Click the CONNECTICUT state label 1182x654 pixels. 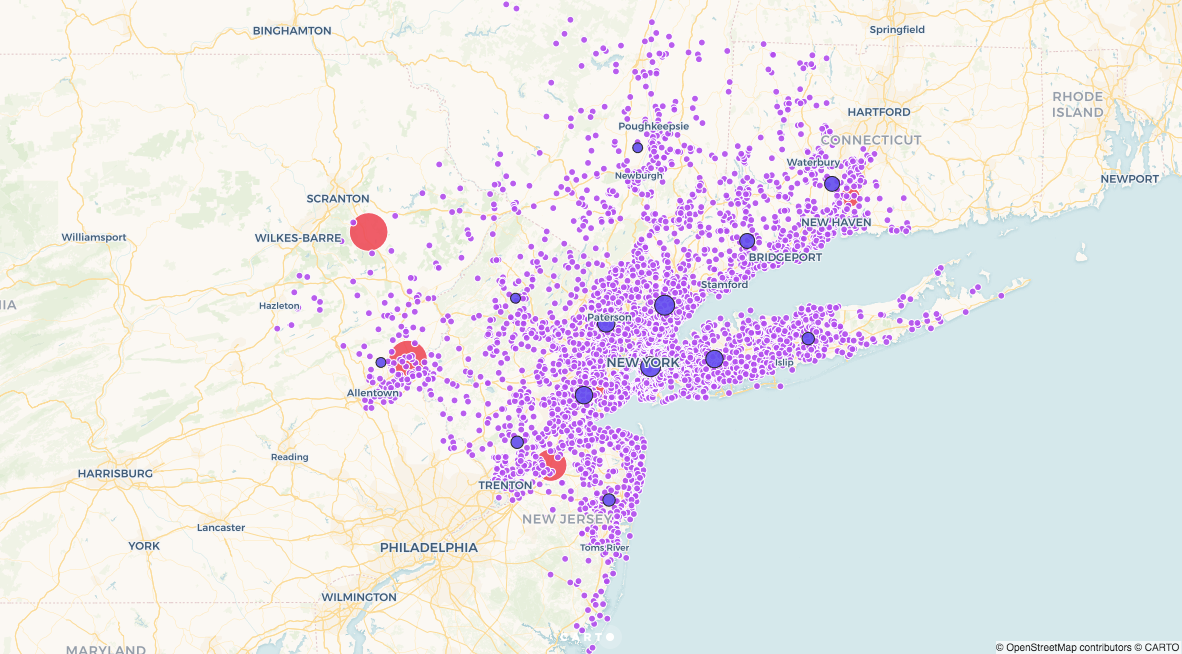[x=871, y=140]
